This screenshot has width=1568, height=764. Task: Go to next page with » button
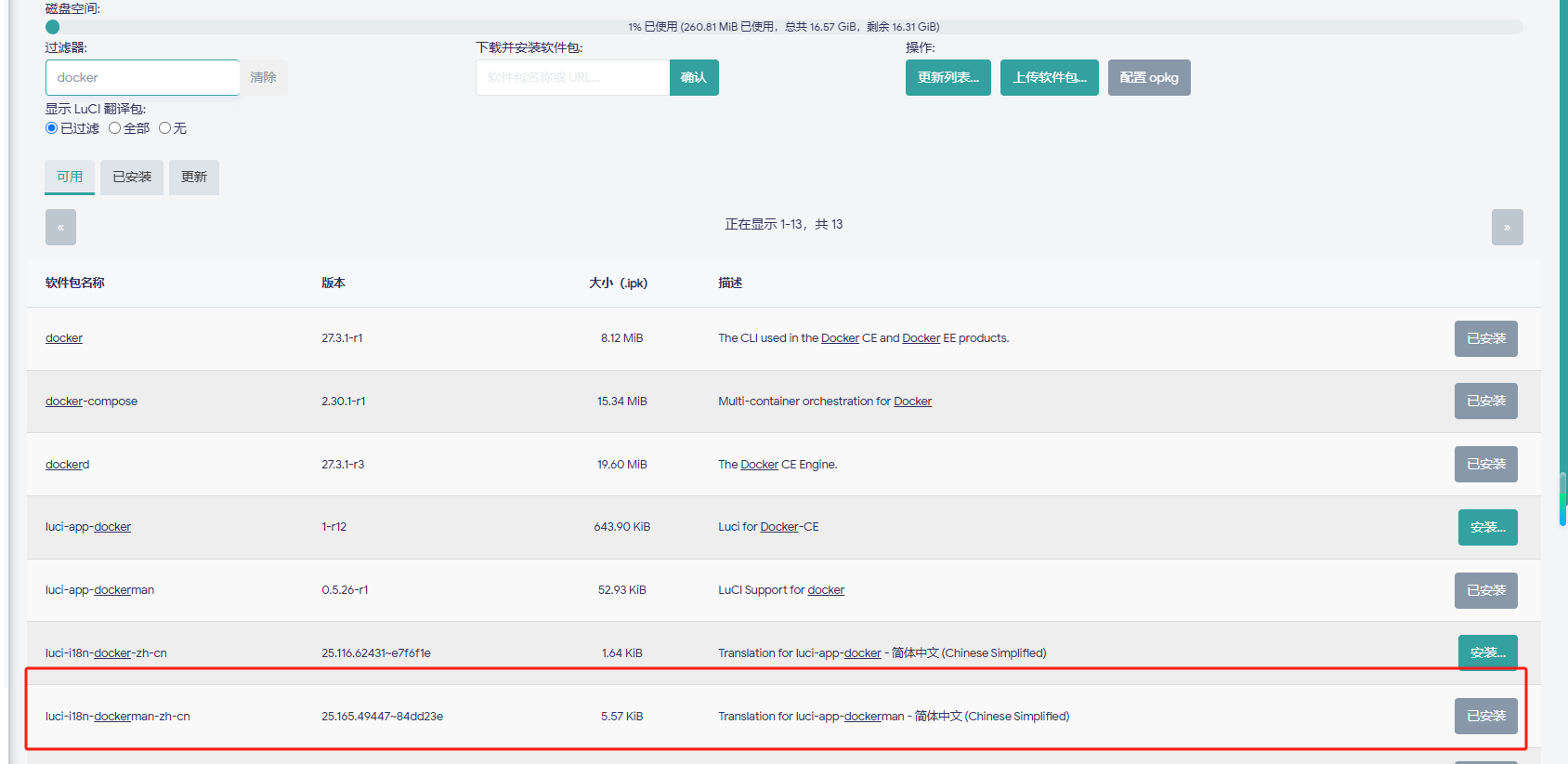pos(1507,227)
